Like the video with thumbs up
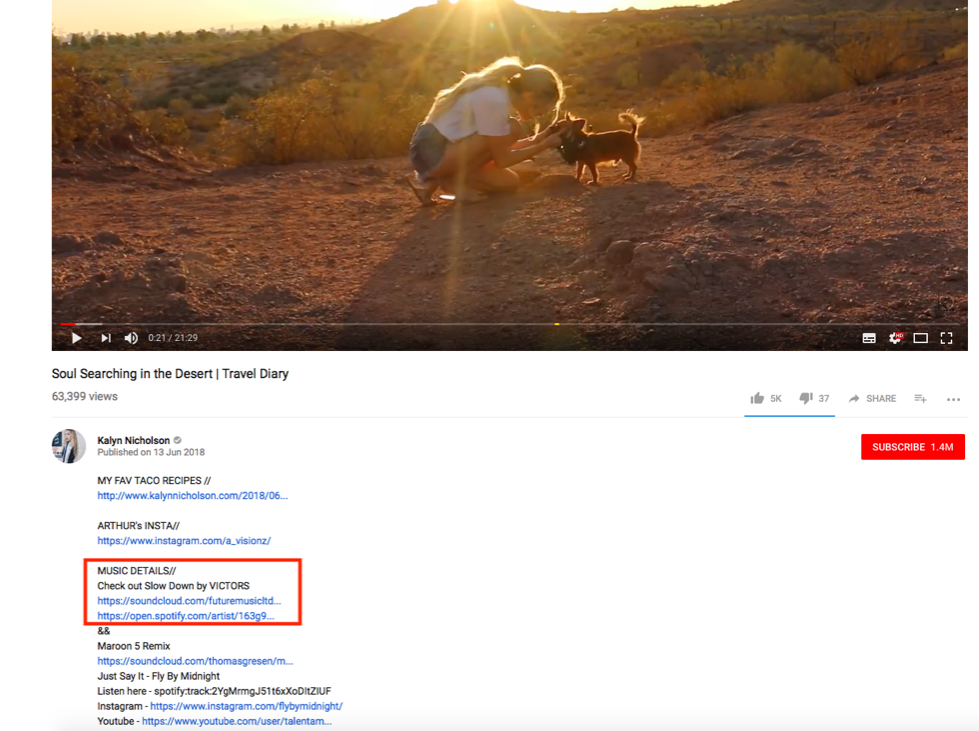 (765, 398)
